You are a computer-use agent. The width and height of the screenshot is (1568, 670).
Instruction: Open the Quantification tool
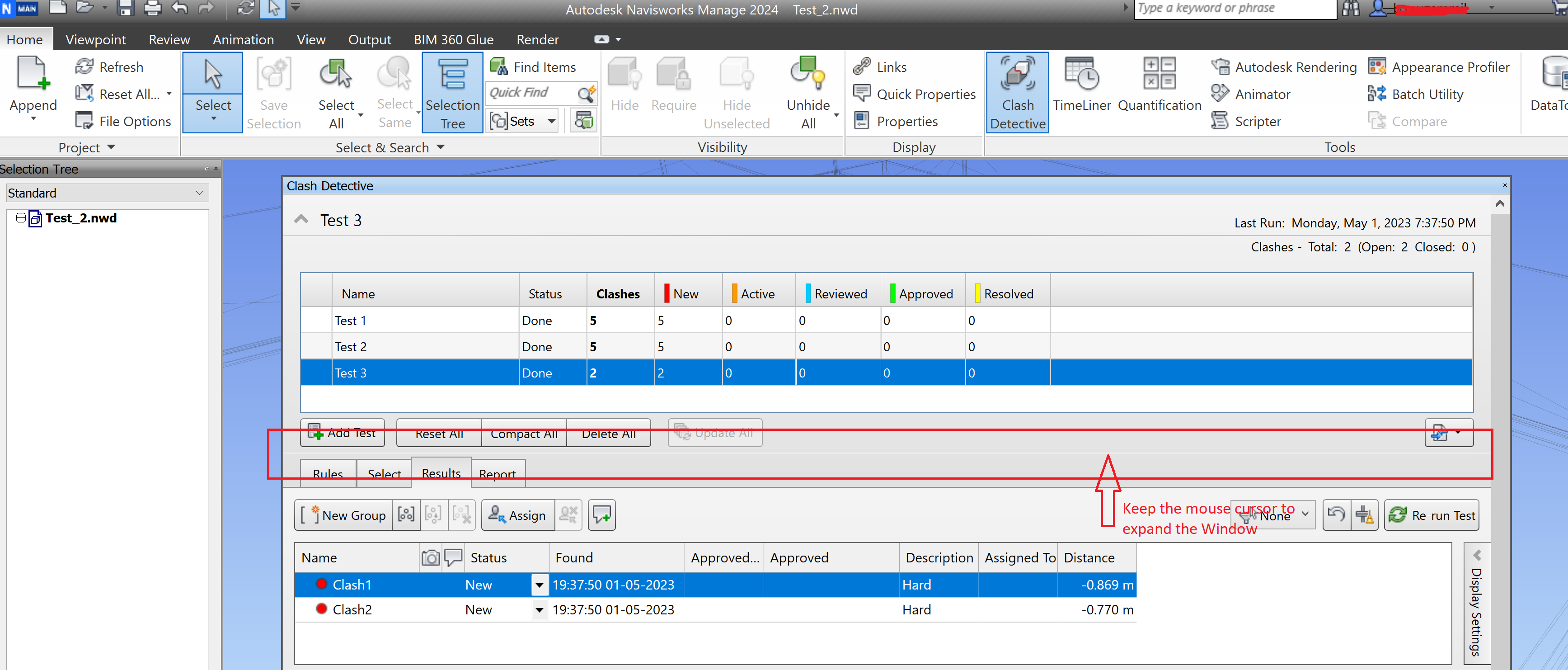point(1159,85)
